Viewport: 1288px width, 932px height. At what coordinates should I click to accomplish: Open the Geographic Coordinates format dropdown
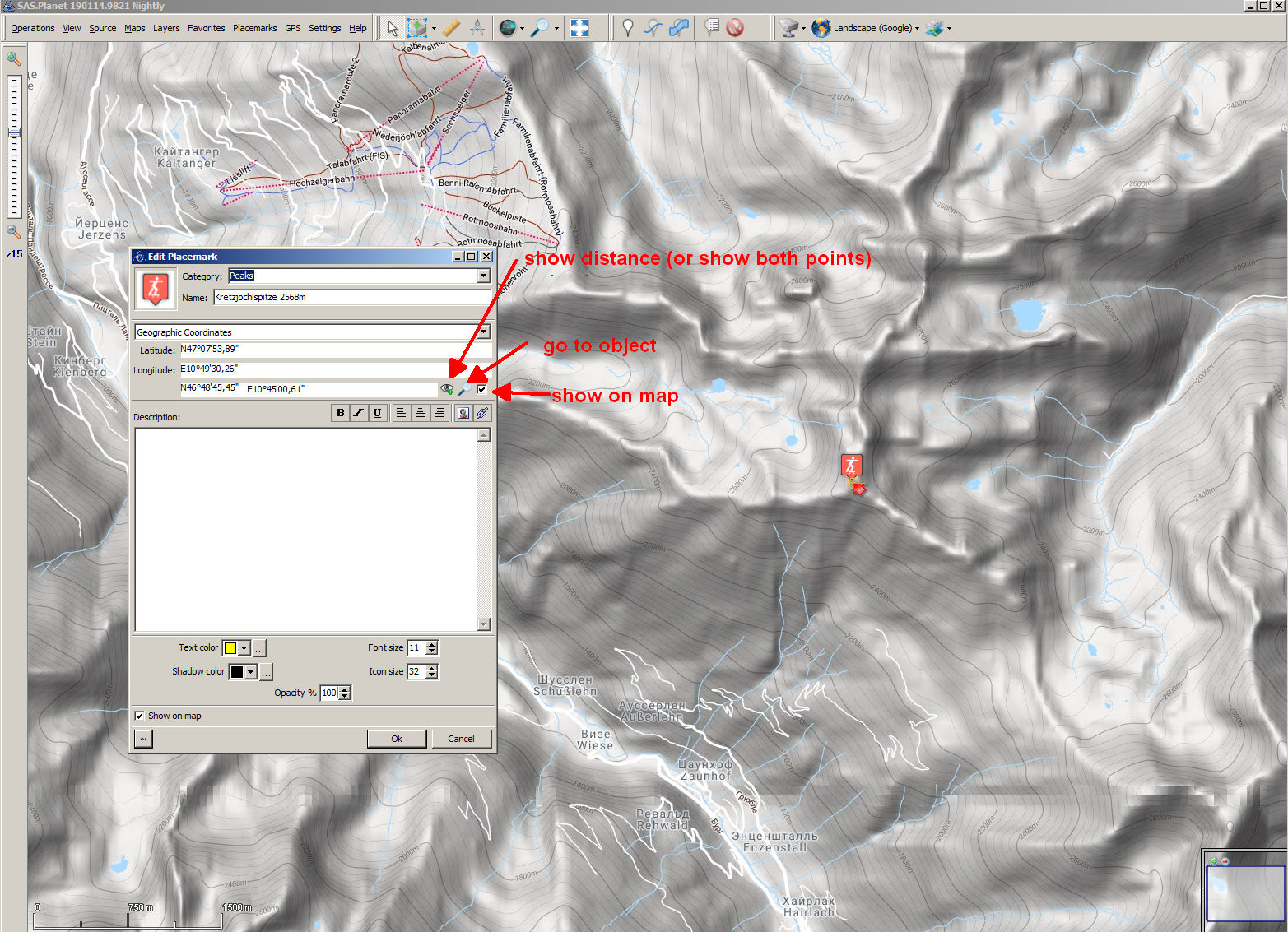483,332
